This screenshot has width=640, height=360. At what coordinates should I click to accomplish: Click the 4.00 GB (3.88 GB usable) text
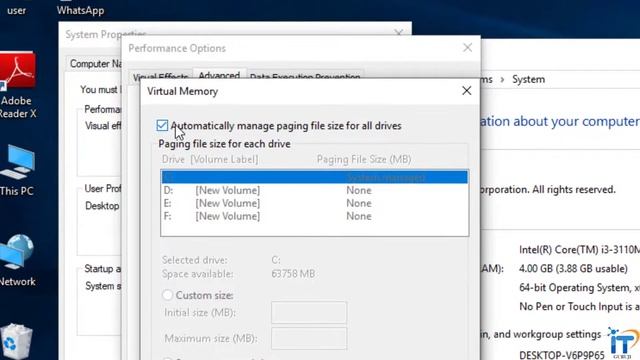tap(573, 269)
